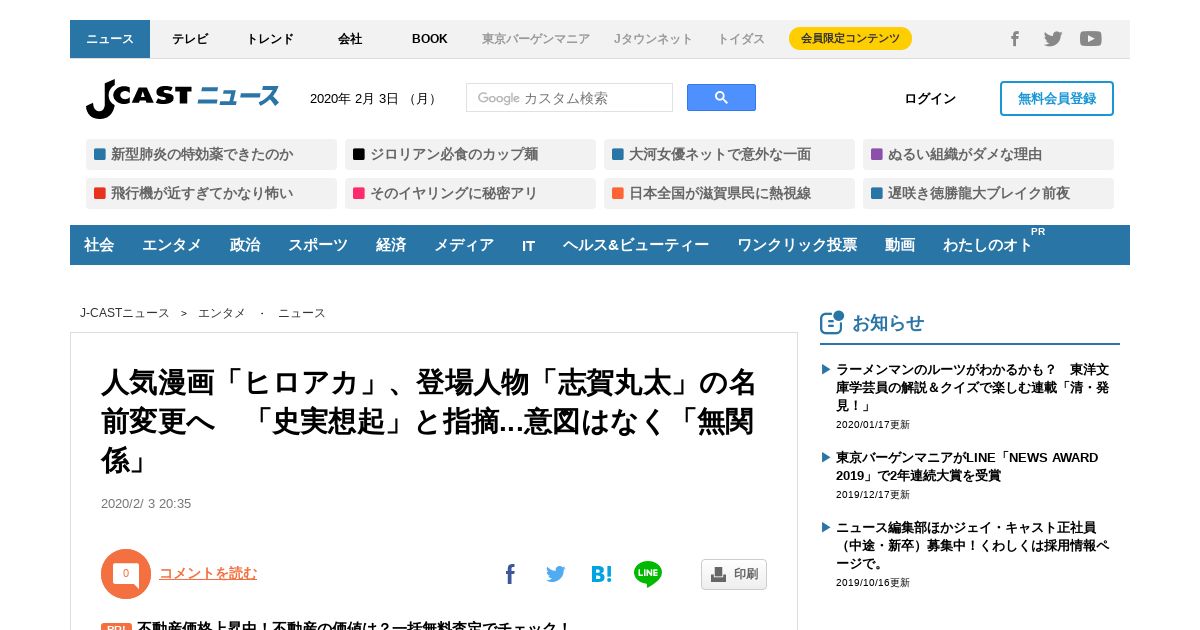Share article on LINE
This screenshot has width=1200, height=630.
[x=648, y=574]
